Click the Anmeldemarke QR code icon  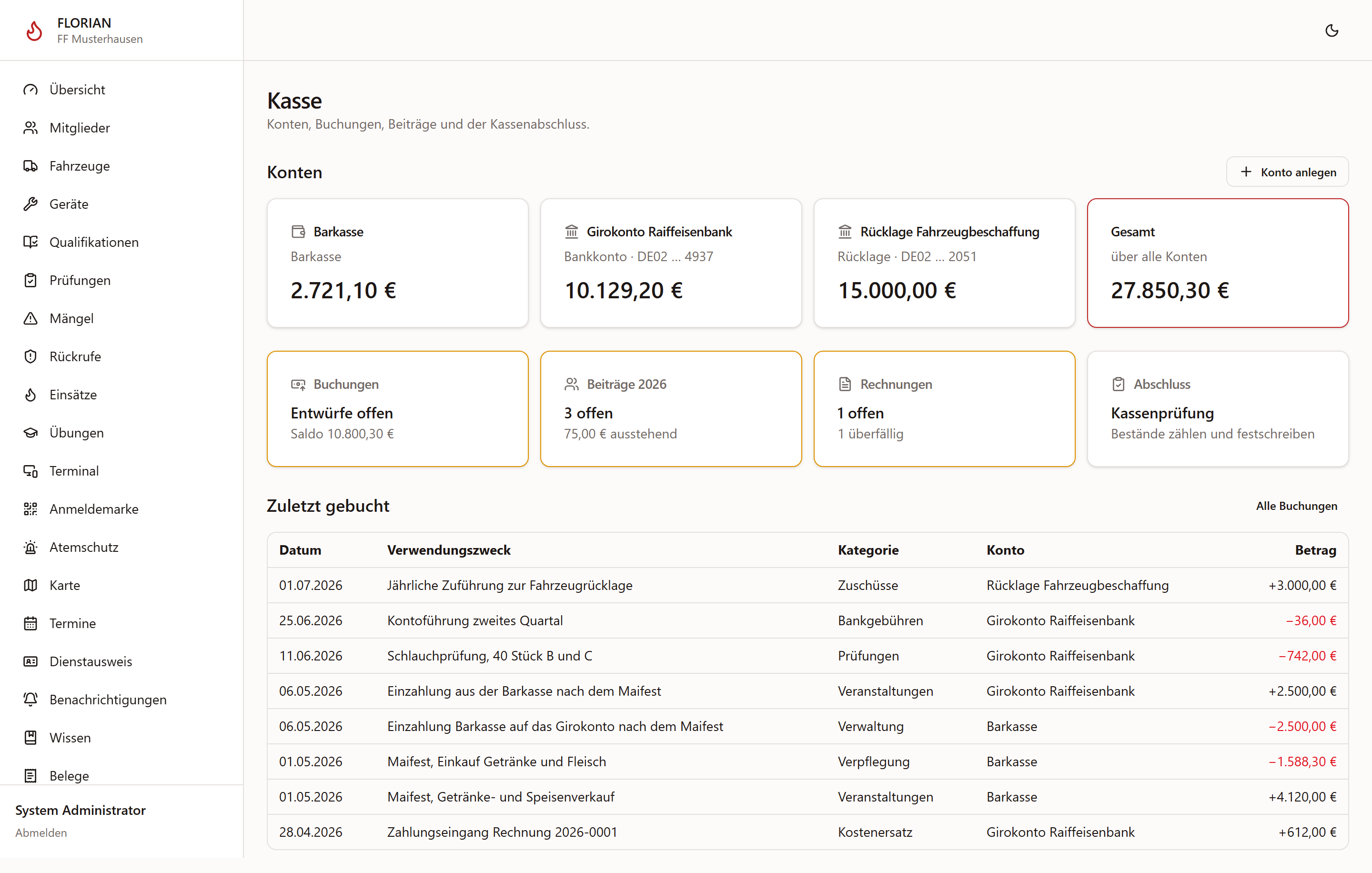(x=30, y=509)
